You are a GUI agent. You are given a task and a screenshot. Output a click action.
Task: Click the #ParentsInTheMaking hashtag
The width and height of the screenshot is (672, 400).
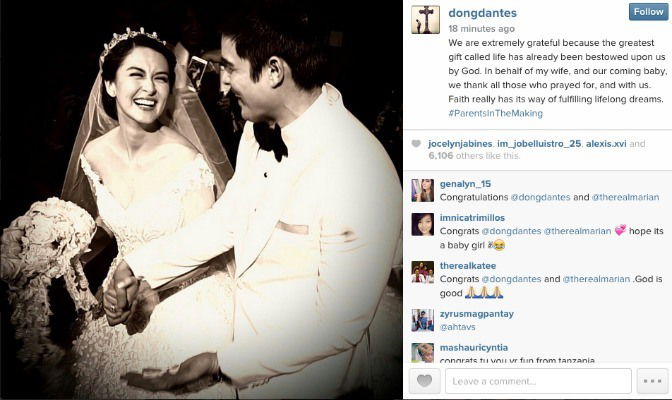495,113
